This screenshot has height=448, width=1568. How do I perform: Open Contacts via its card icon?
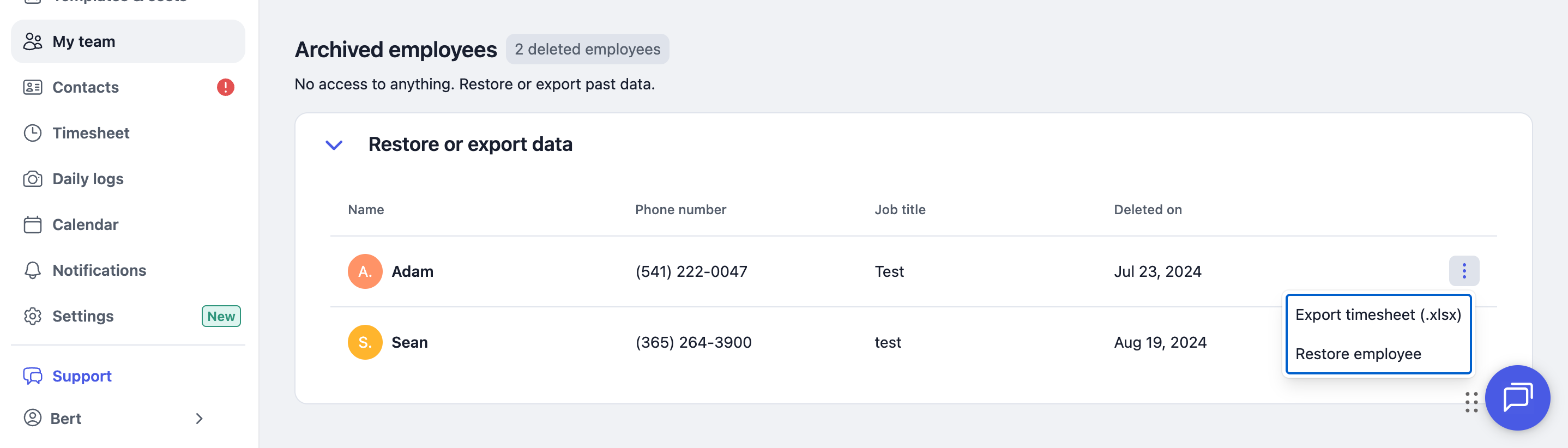click(32, 87)
